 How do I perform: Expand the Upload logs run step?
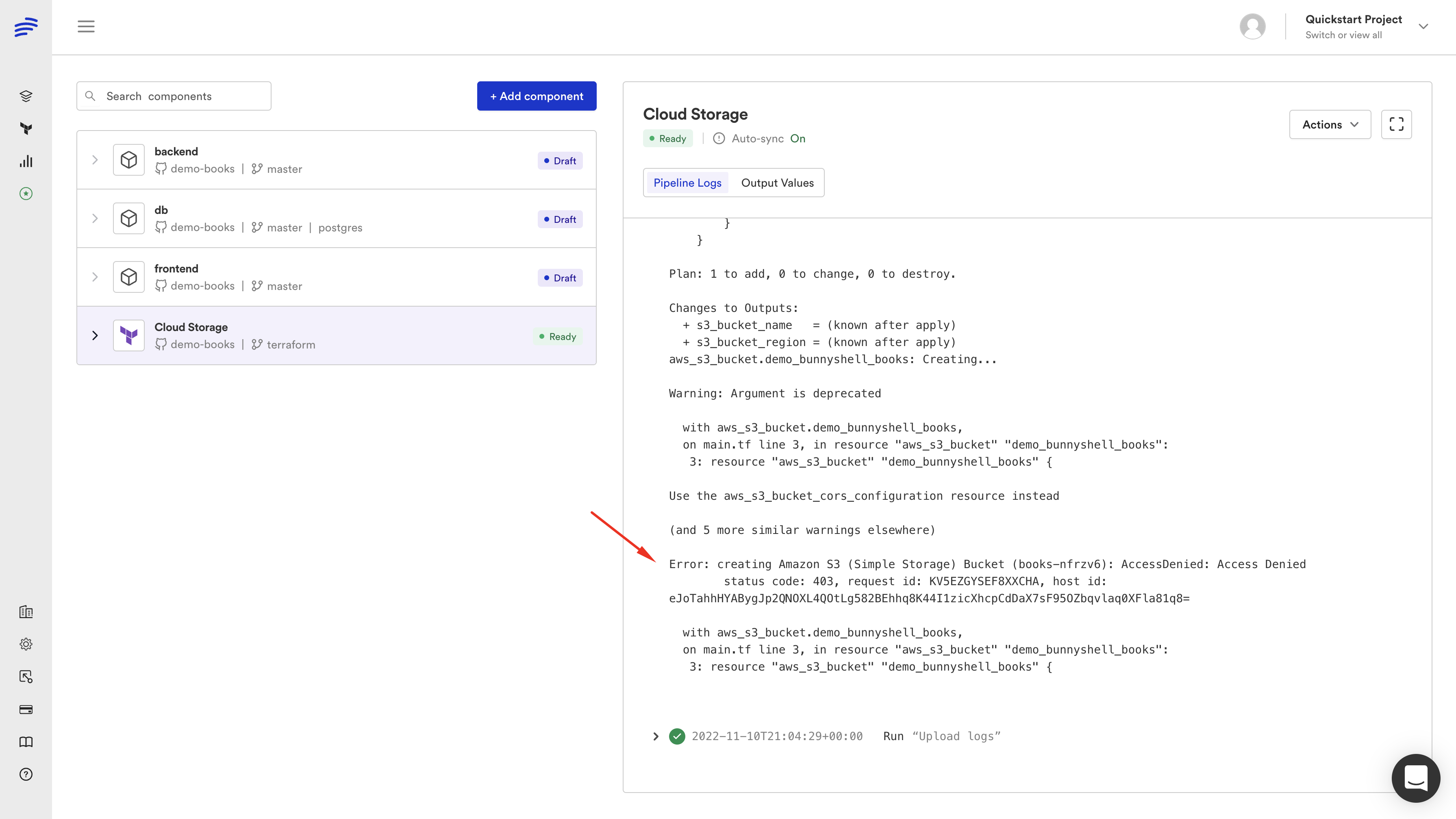pyautogui.click(x=656, y=736)
